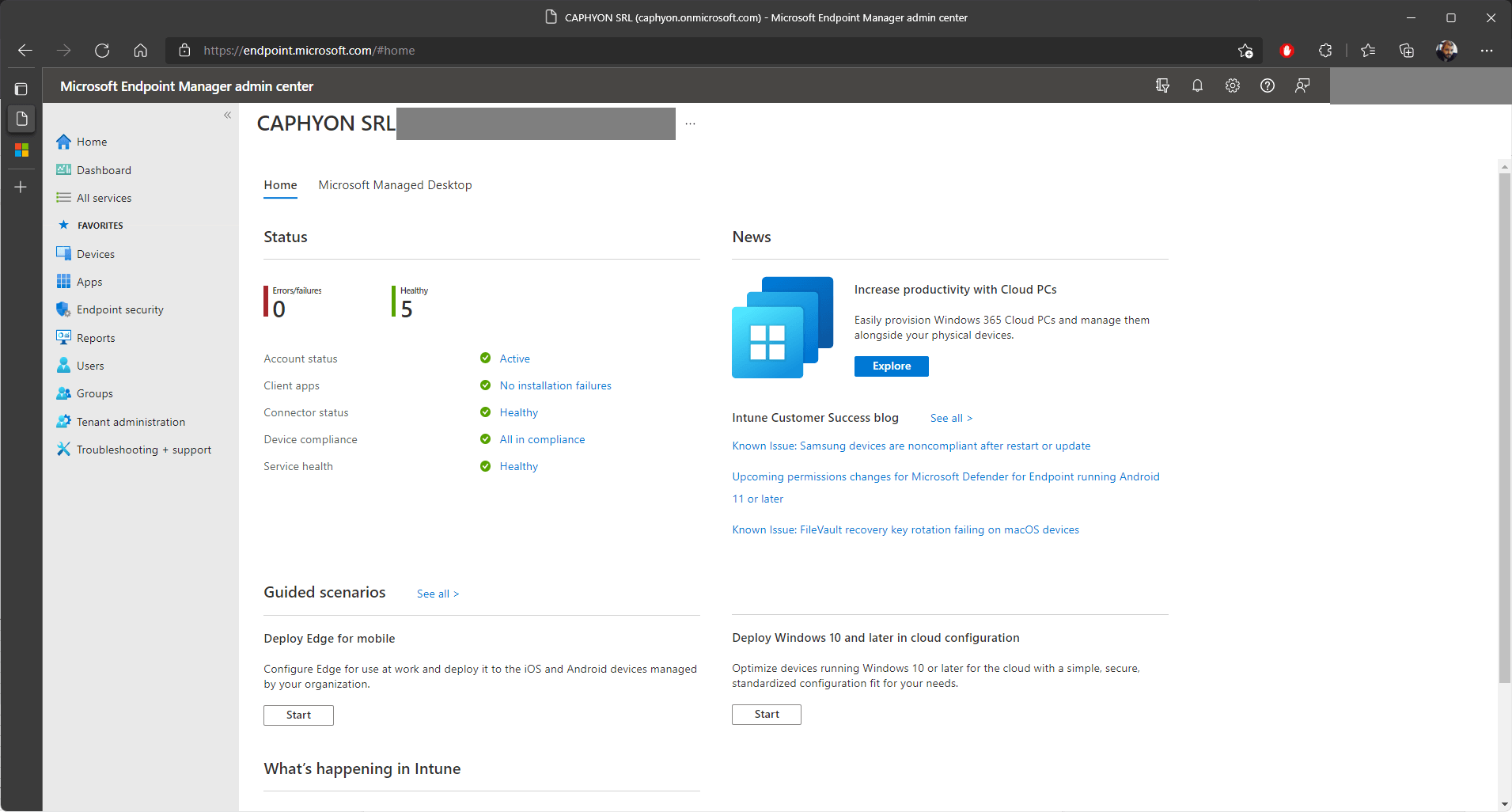This screenshot has height=812, width=1512.
Task: Open Tenant administration
Action: coord(120,422)
